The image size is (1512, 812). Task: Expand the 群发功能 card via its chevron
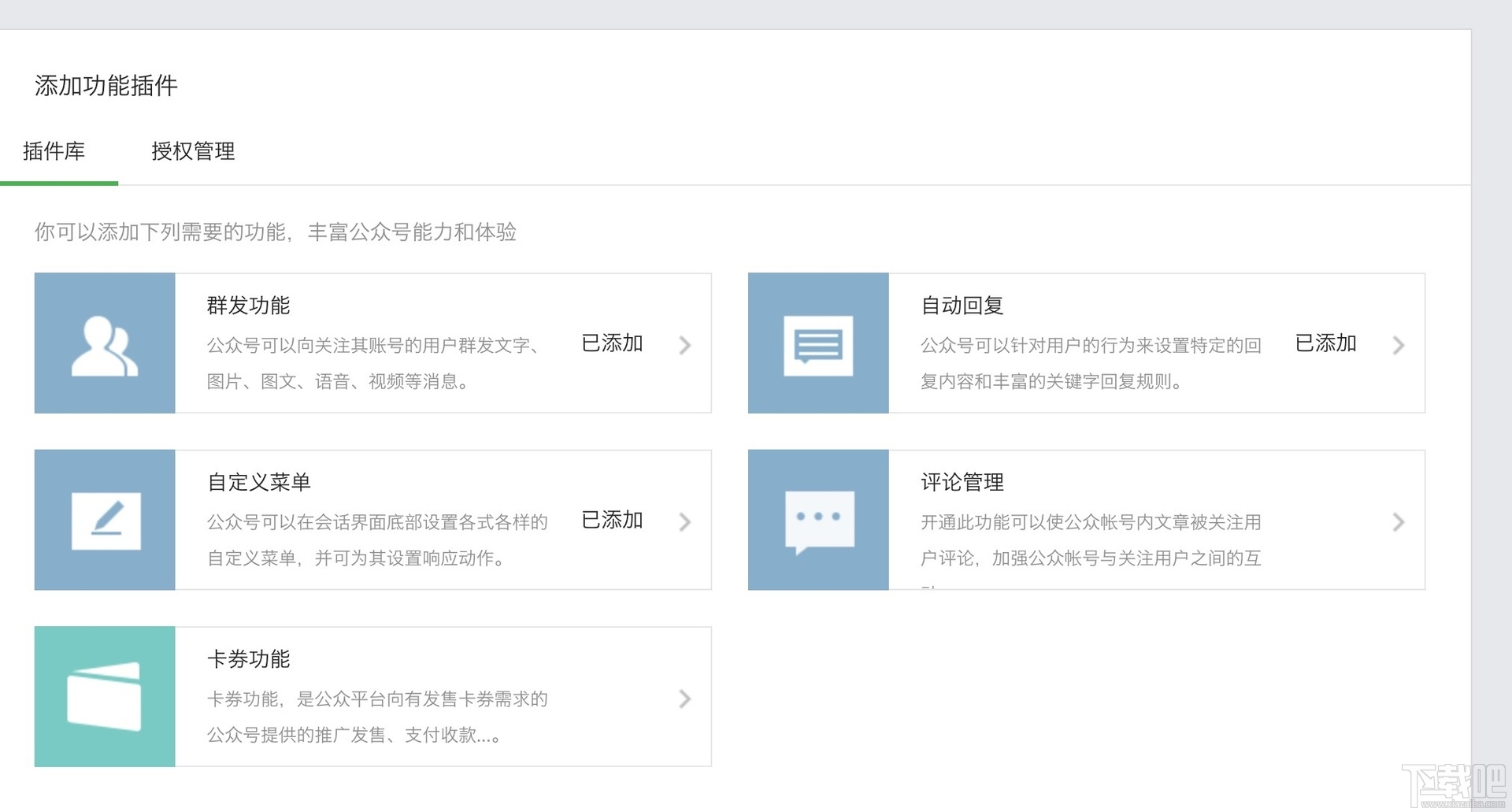(x=685, y=344)
